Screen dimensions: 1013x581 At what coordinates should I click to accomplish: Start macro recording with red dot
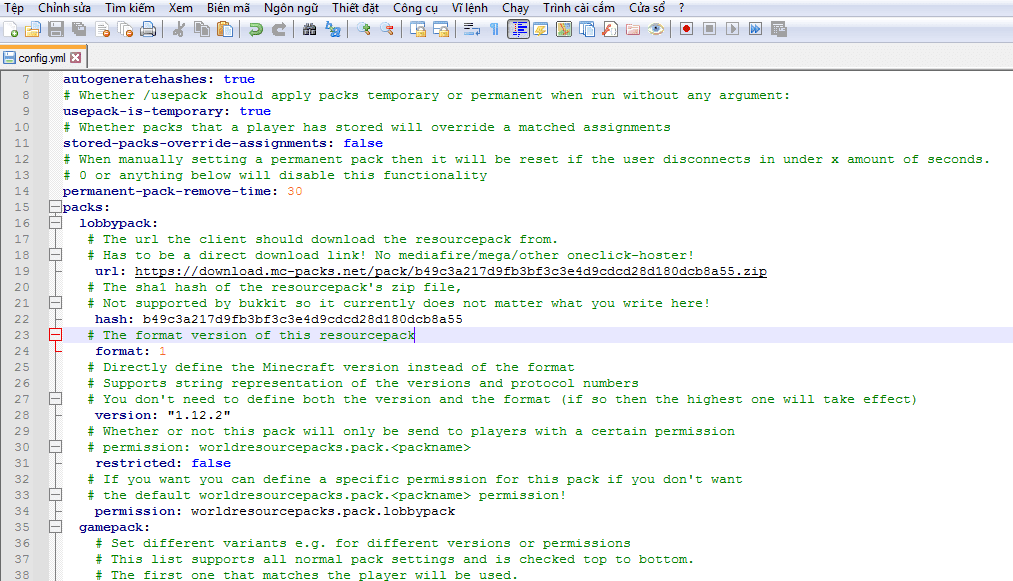pos(686,30)
